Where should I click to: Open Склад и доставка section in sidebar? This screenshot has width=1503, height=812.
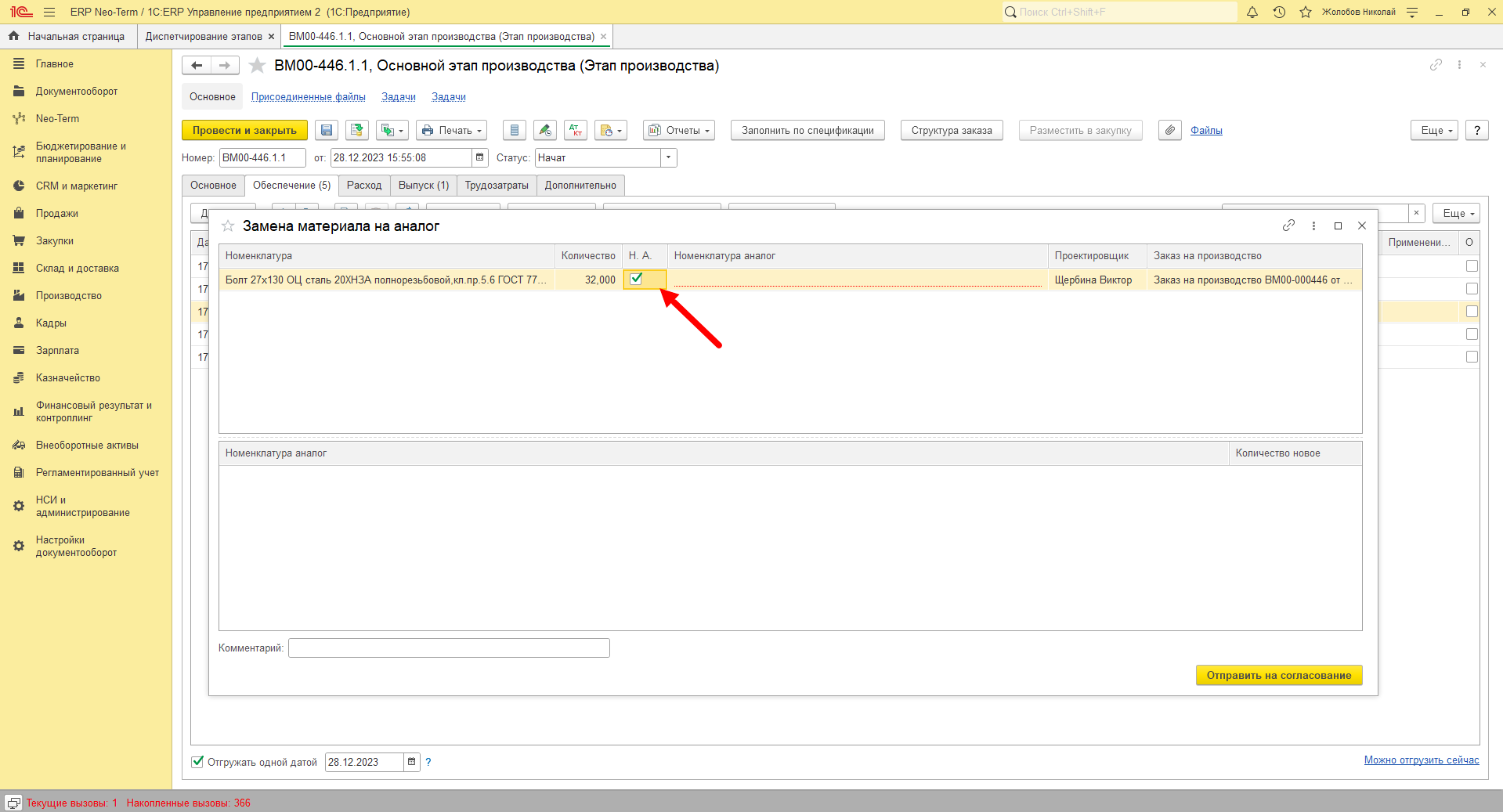[x=78, y=269]
